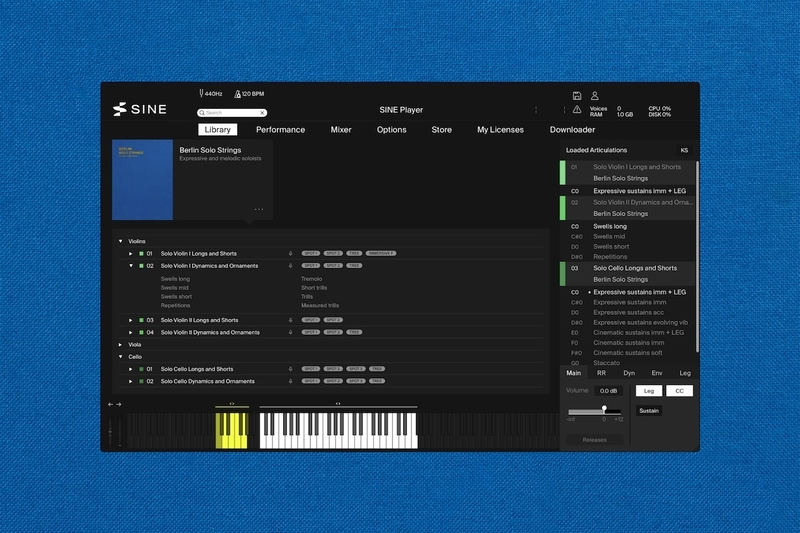Click the warning triangle icon
Image resolution: width=800 pixels, height=533 pixels.
pyautogui.click(x=577, y=109)
